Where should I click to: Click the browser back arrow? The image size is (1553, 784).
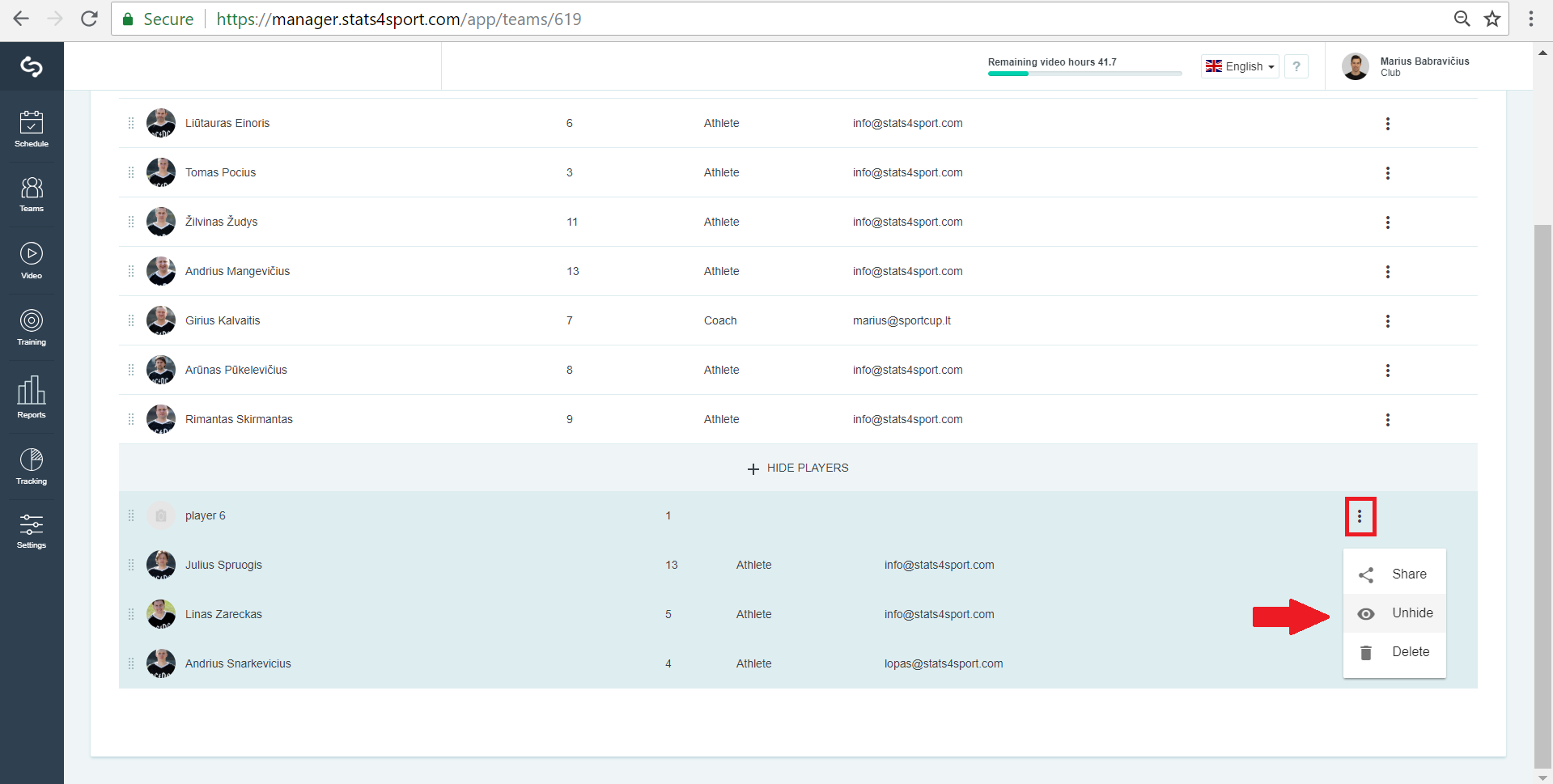tap(21, 19)
